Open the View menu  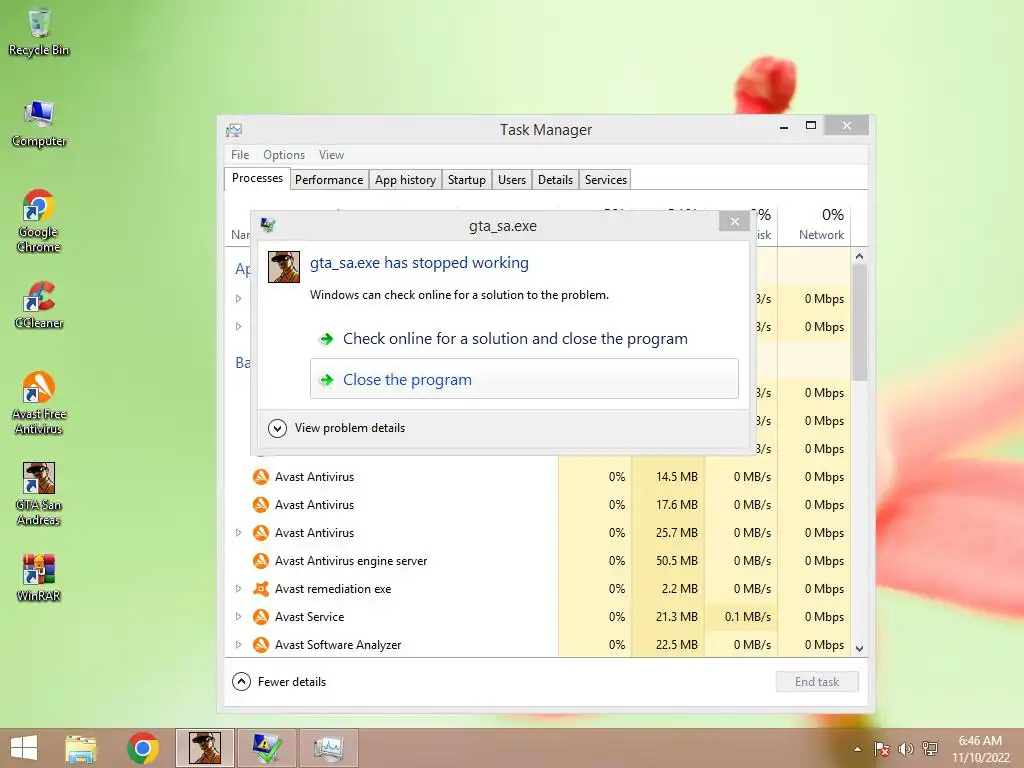(x=331, y=155)
